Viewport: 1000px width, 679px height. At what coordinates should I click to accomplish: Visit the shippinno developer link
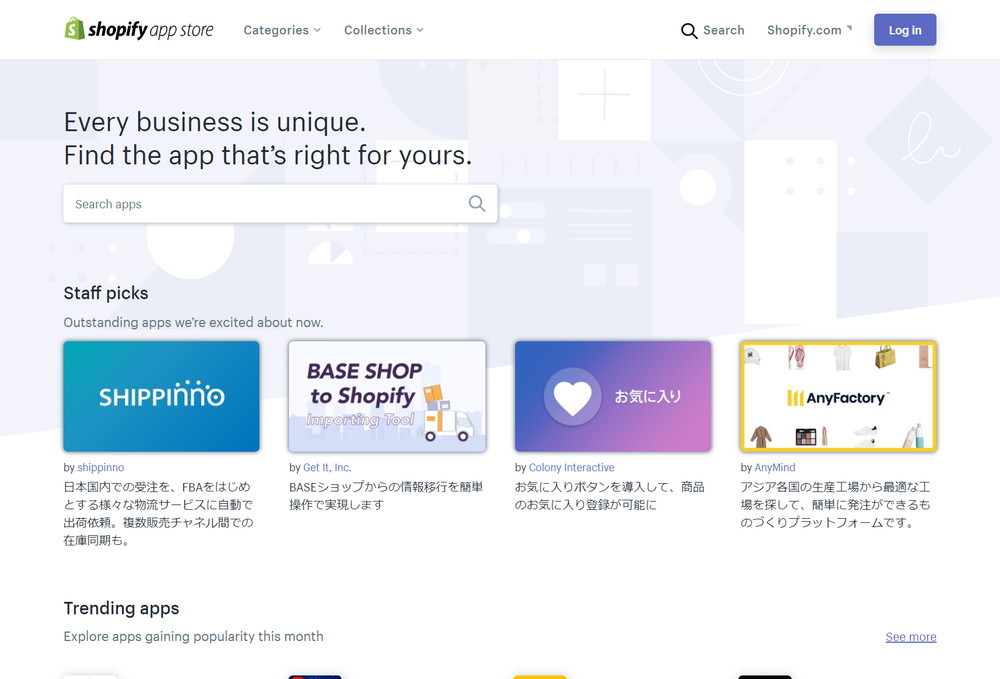(101, 467)
